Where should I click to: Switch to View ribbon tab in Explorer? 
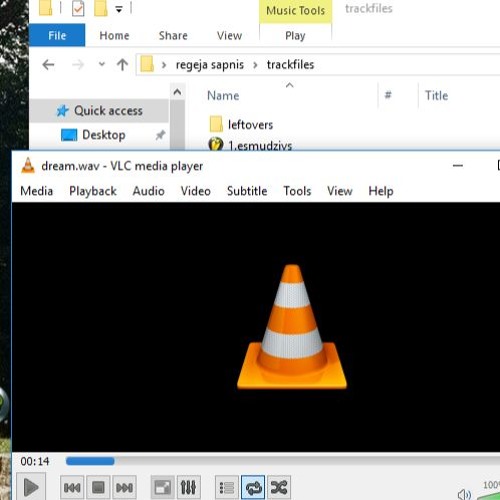tap(229, 35)
